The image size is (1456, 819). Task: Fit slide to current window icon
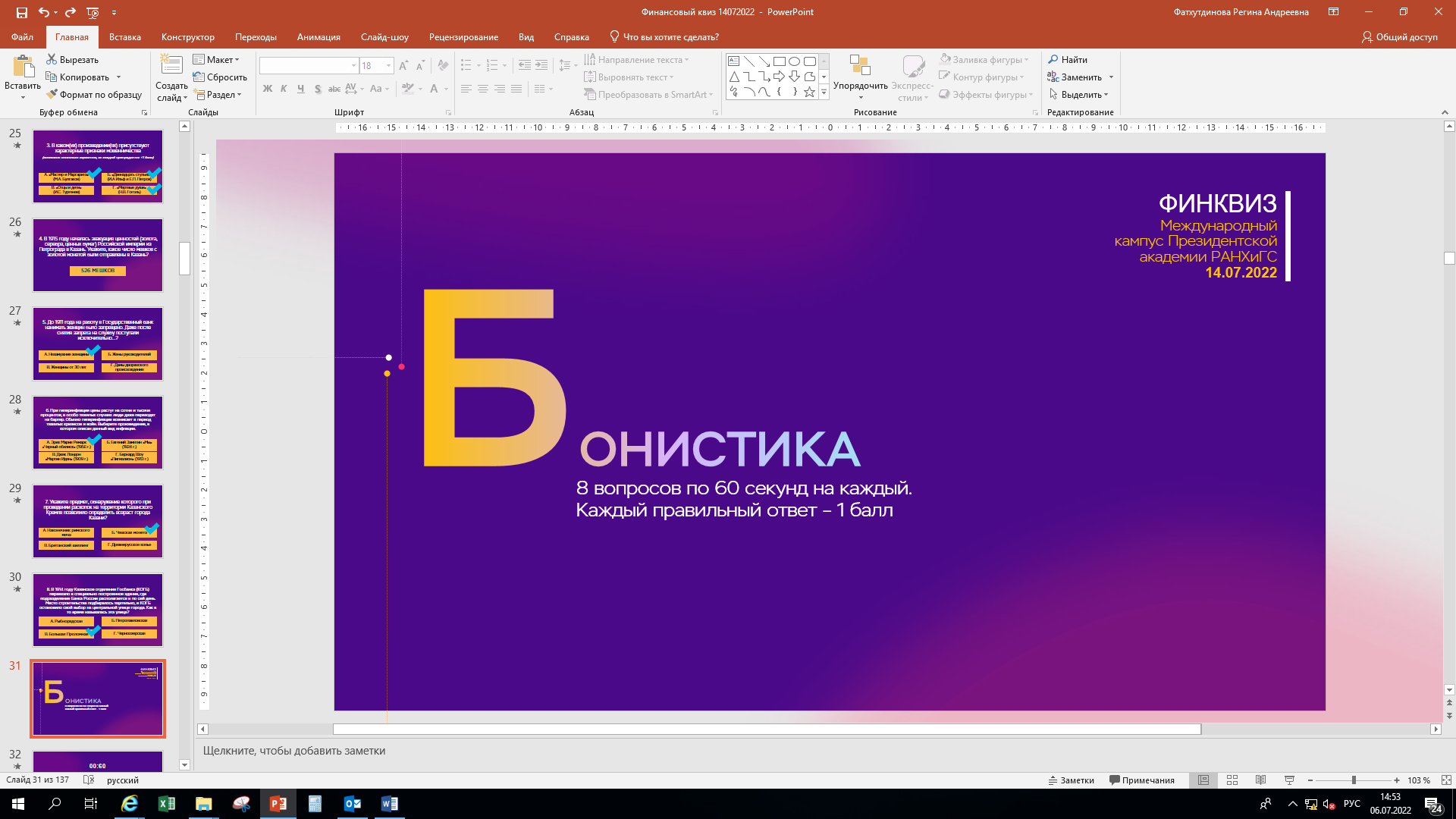tap(1446, 780)
